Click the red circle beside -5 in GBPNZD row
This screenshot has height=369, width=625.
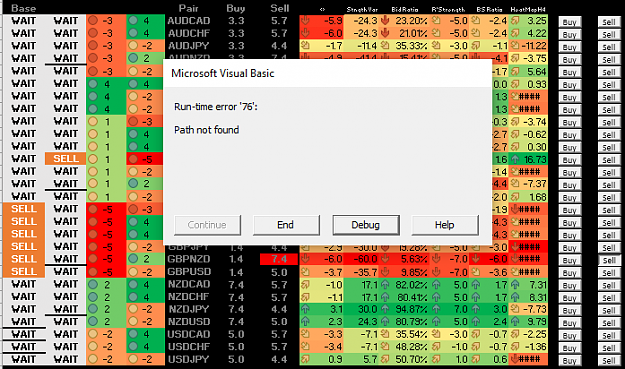[x=93, y=259]
